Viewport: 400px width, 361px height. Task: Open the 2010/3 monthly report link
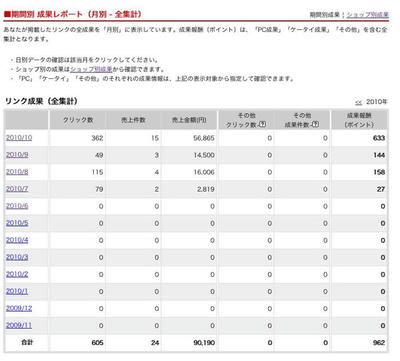17,257
